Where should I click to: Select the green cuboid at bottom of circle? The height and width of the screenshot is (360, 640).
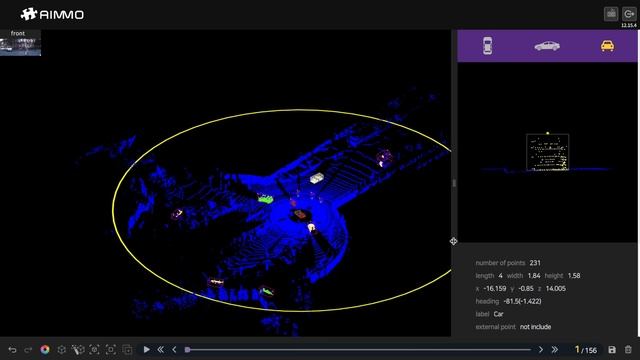tap(267, 291)
